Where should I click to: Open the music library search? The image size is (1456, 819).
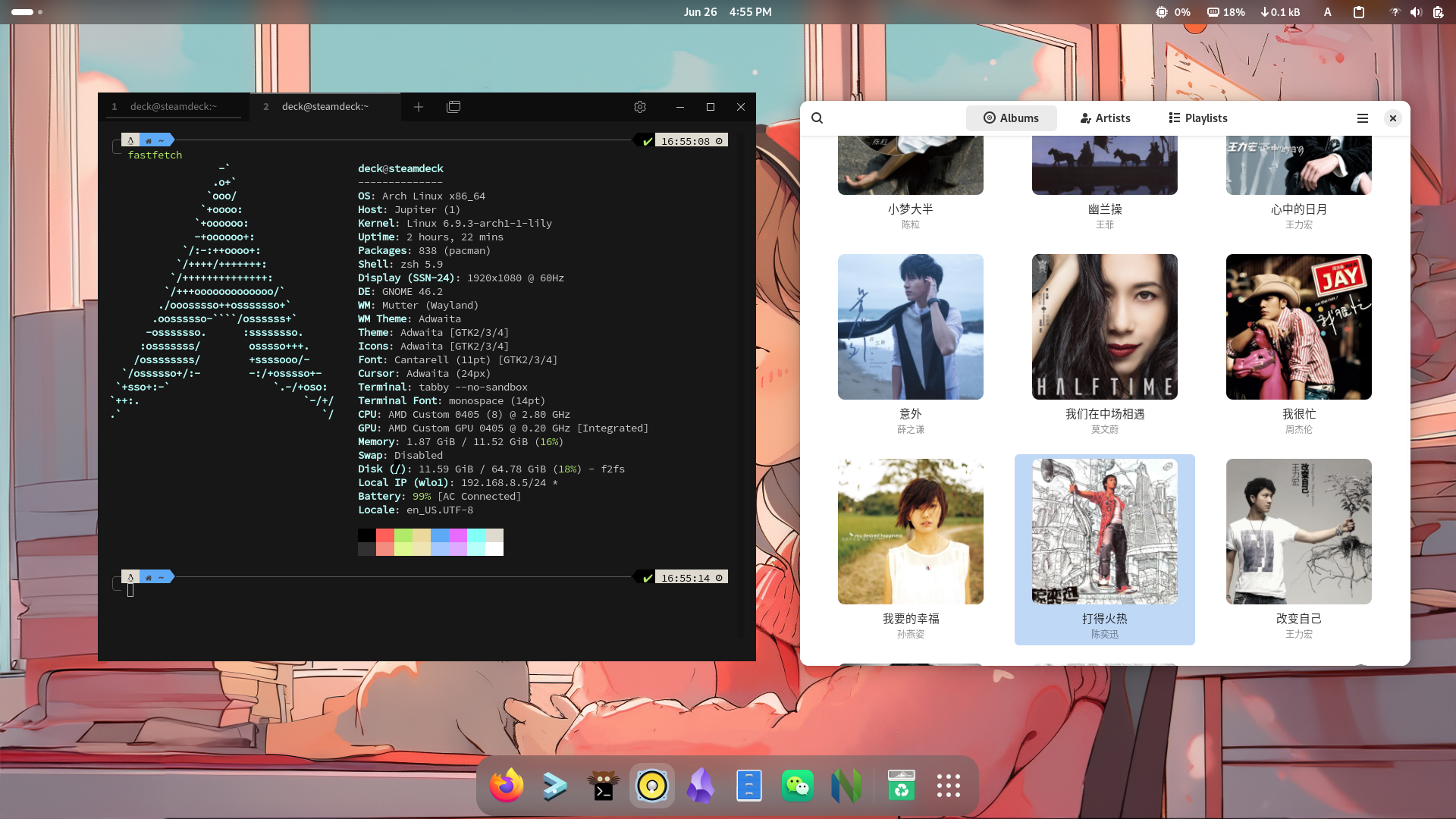pyautogui.click(x=817, y=118)
